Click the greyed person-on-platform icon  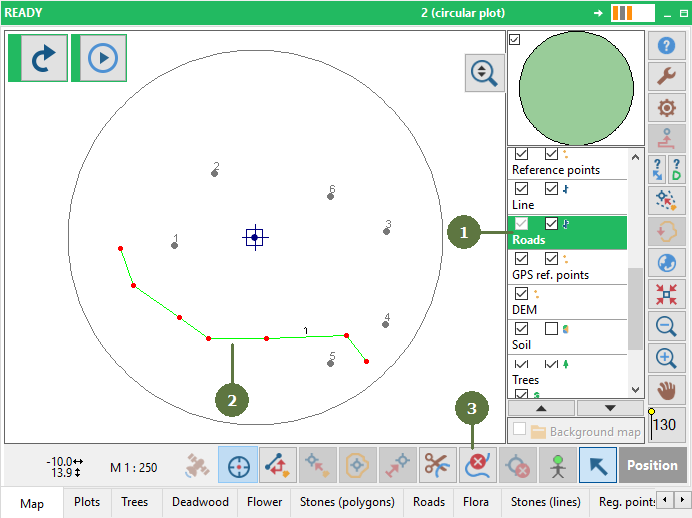pos(666,138)
